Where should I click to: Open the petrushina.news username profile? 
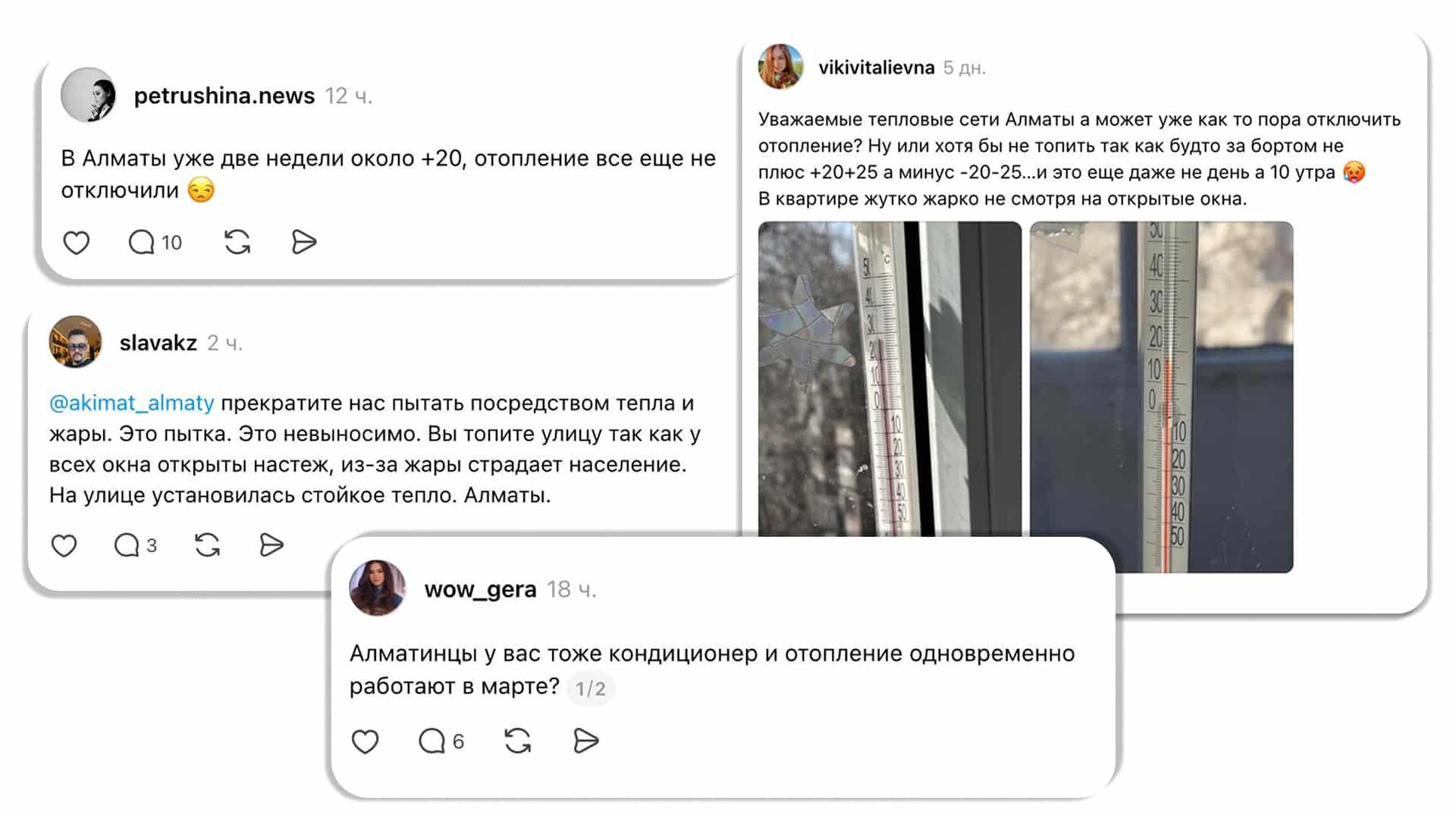tap(224, 96)
